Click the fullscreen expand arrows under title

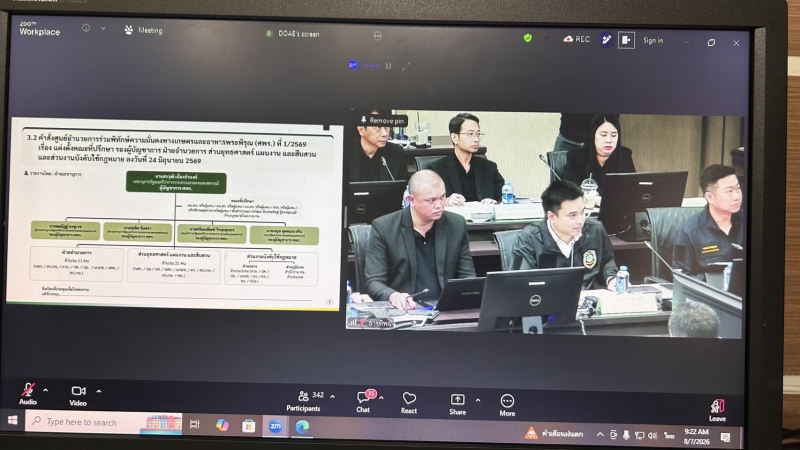tap(406, 66)
